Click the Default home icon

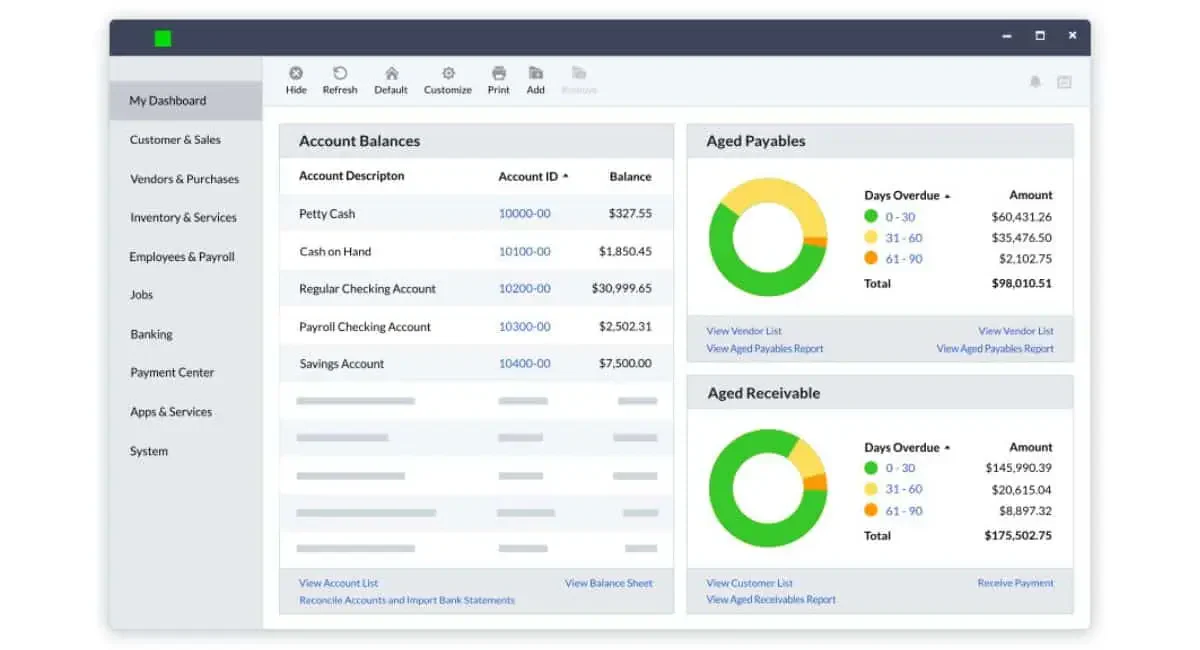391,73
